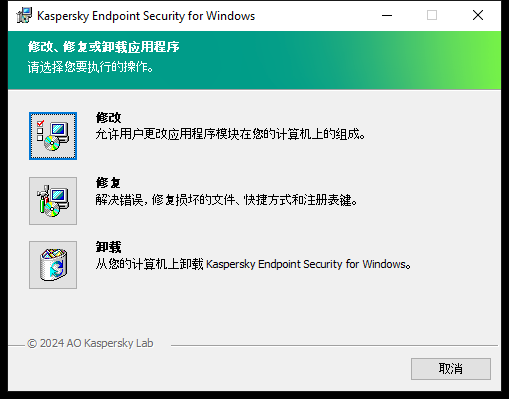Click the © 2024 AO Kaspersky Lab text
The image size is (509, 399).
[x=90, y=343]
